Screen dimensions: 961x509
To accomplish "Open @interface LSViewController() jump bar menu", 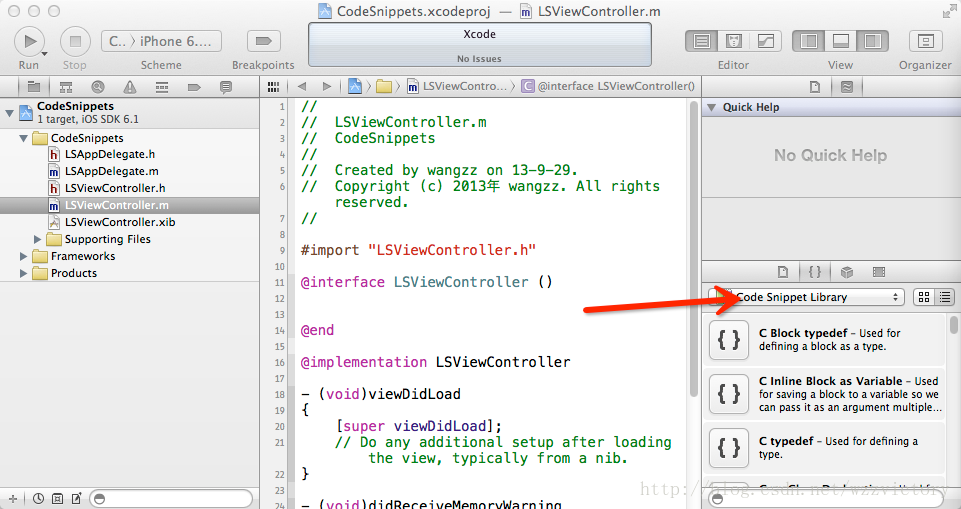I will 609,86.
